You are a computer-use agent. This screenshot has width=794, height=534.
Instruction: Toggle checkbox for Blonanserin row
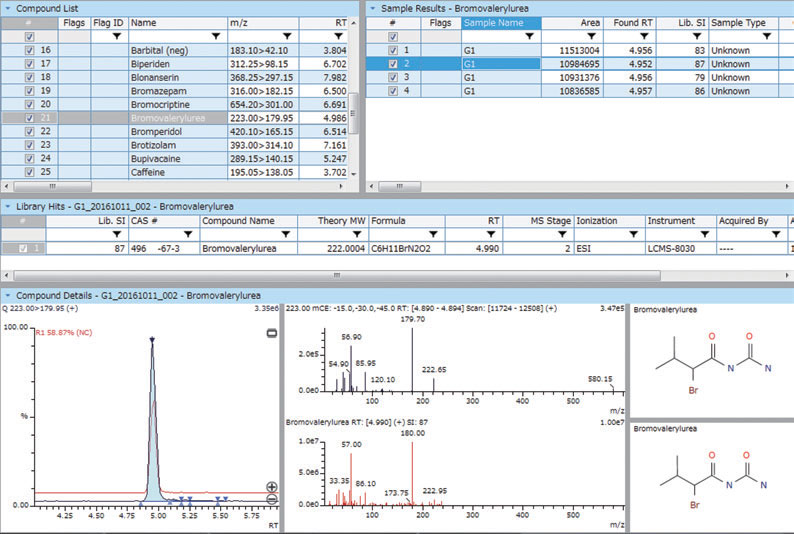29,77
